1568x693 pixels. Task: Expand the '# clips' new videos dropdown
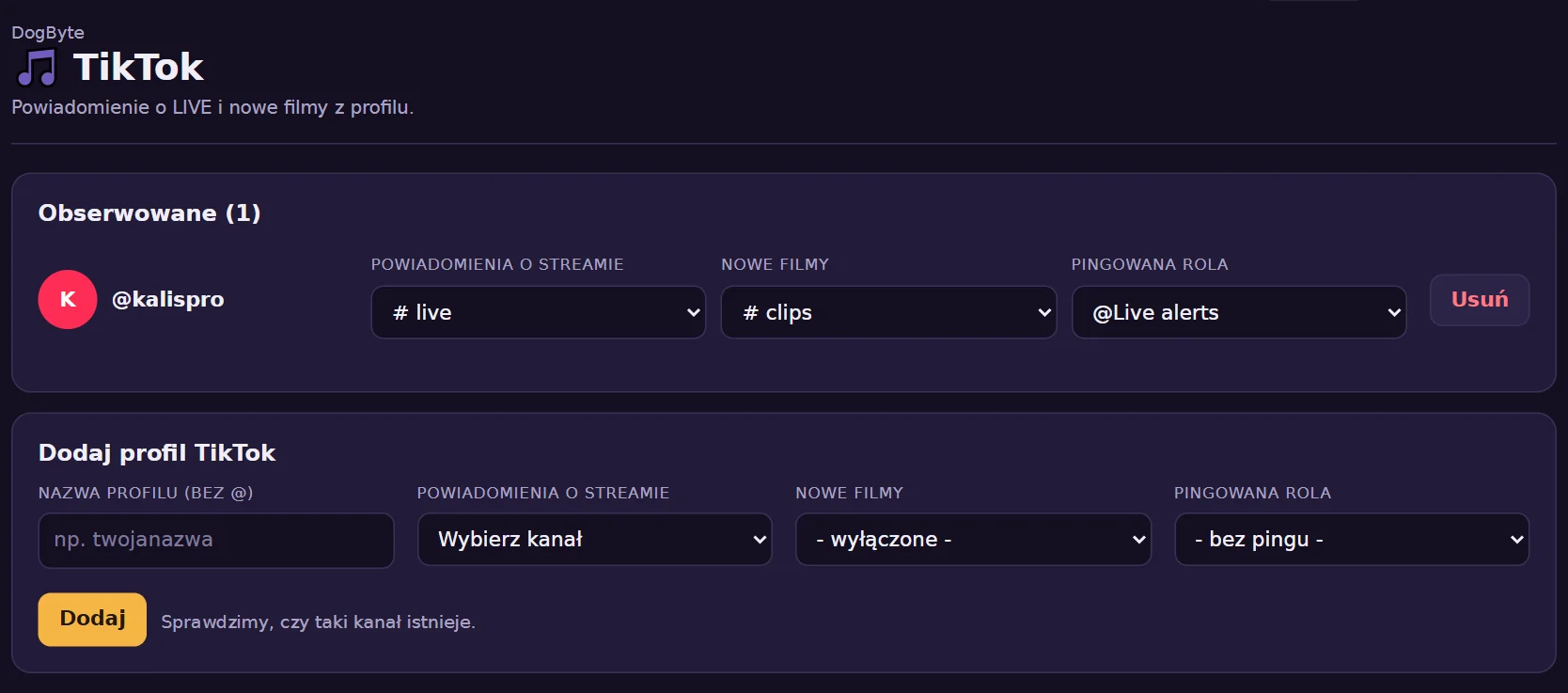pyautogui.click(x=888, y=312)
